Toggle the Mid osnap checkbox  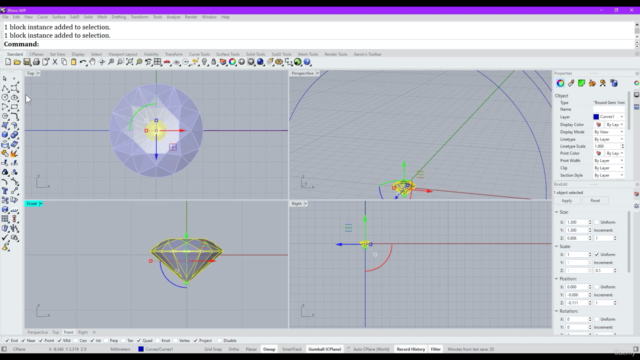[x=60, y=340]
